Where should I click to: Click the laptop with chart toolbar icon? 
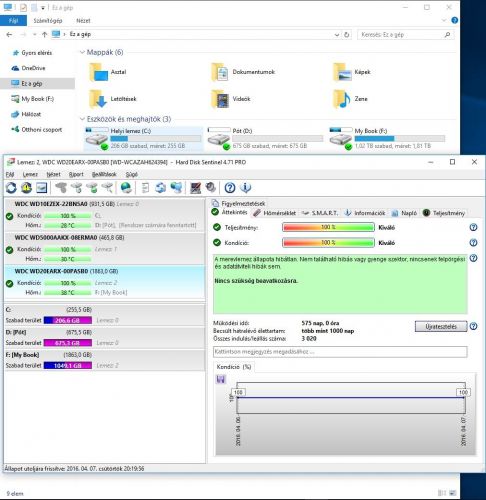click(195, 188)
